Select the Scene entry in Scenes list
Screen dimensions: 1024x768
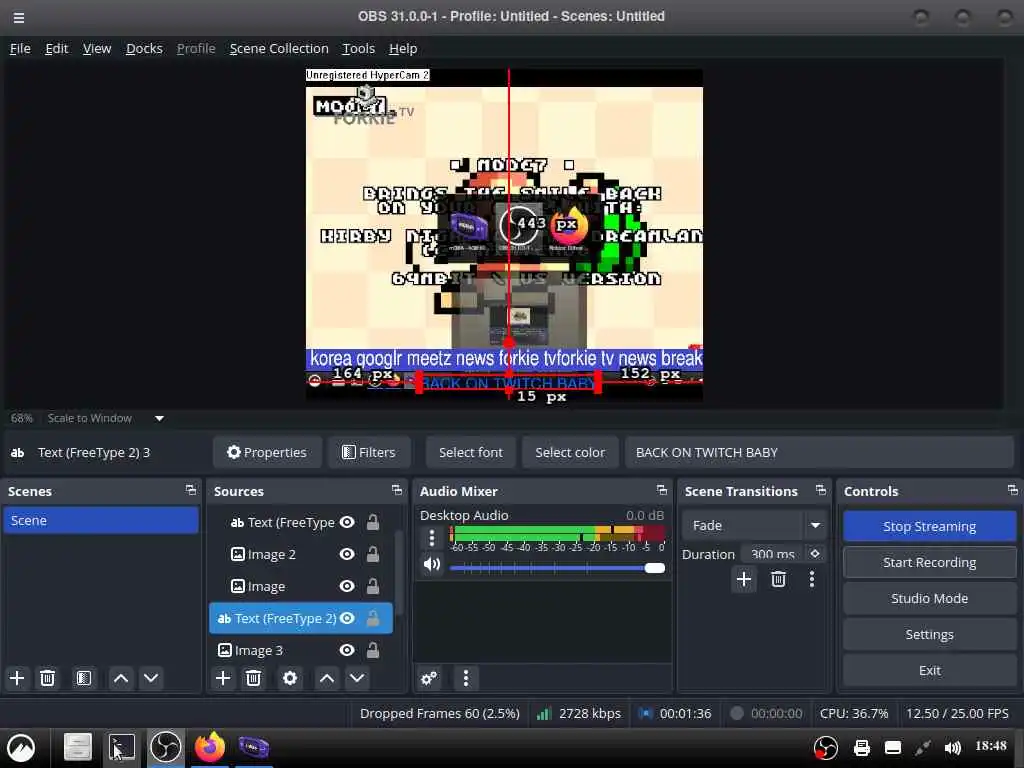click(101, 520)
